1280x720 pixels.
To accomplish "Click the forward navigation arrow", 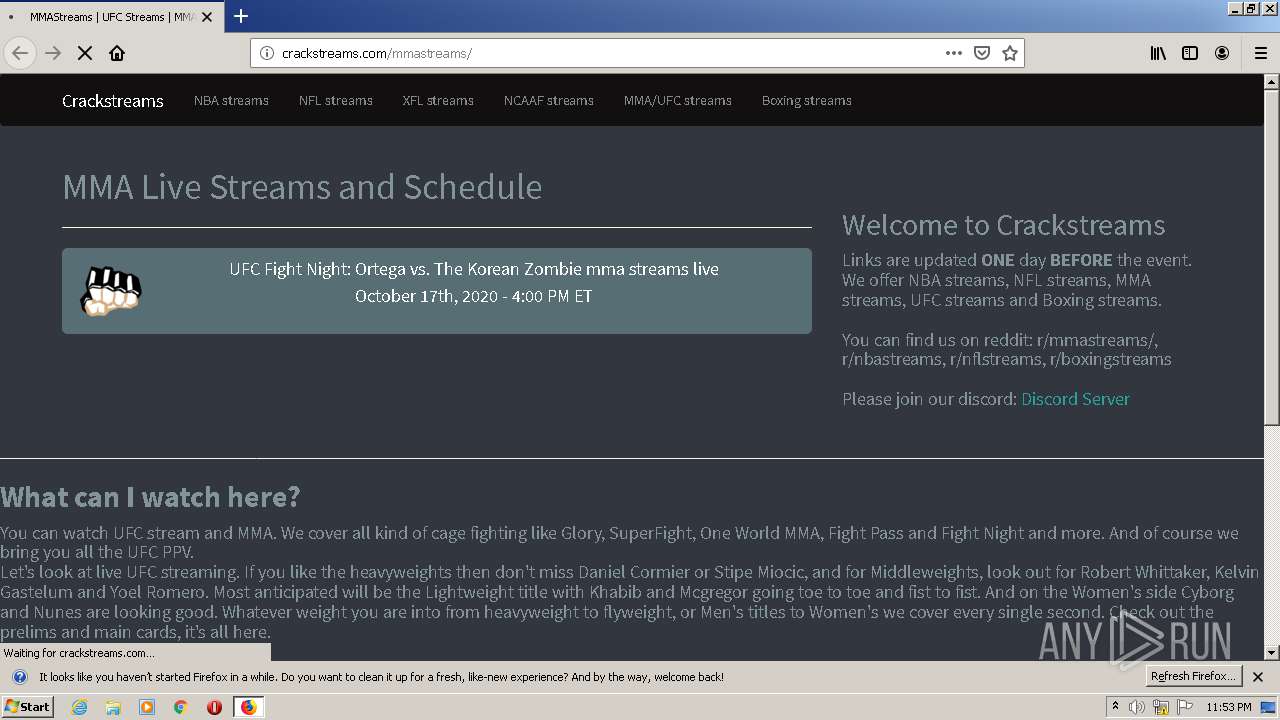I will (53, 53).
